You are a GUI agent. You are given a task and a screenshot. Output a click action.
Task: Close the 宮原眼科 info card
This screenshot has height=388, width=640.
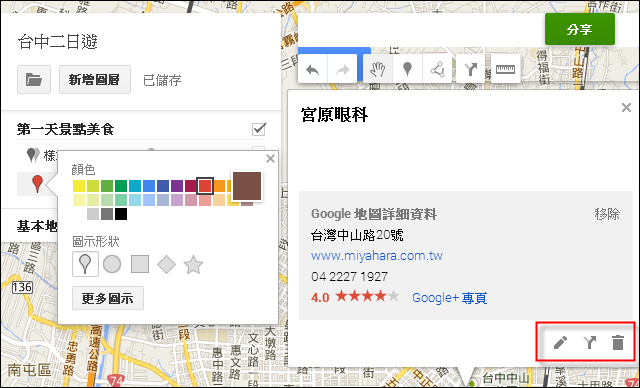(x=626, y=108)
